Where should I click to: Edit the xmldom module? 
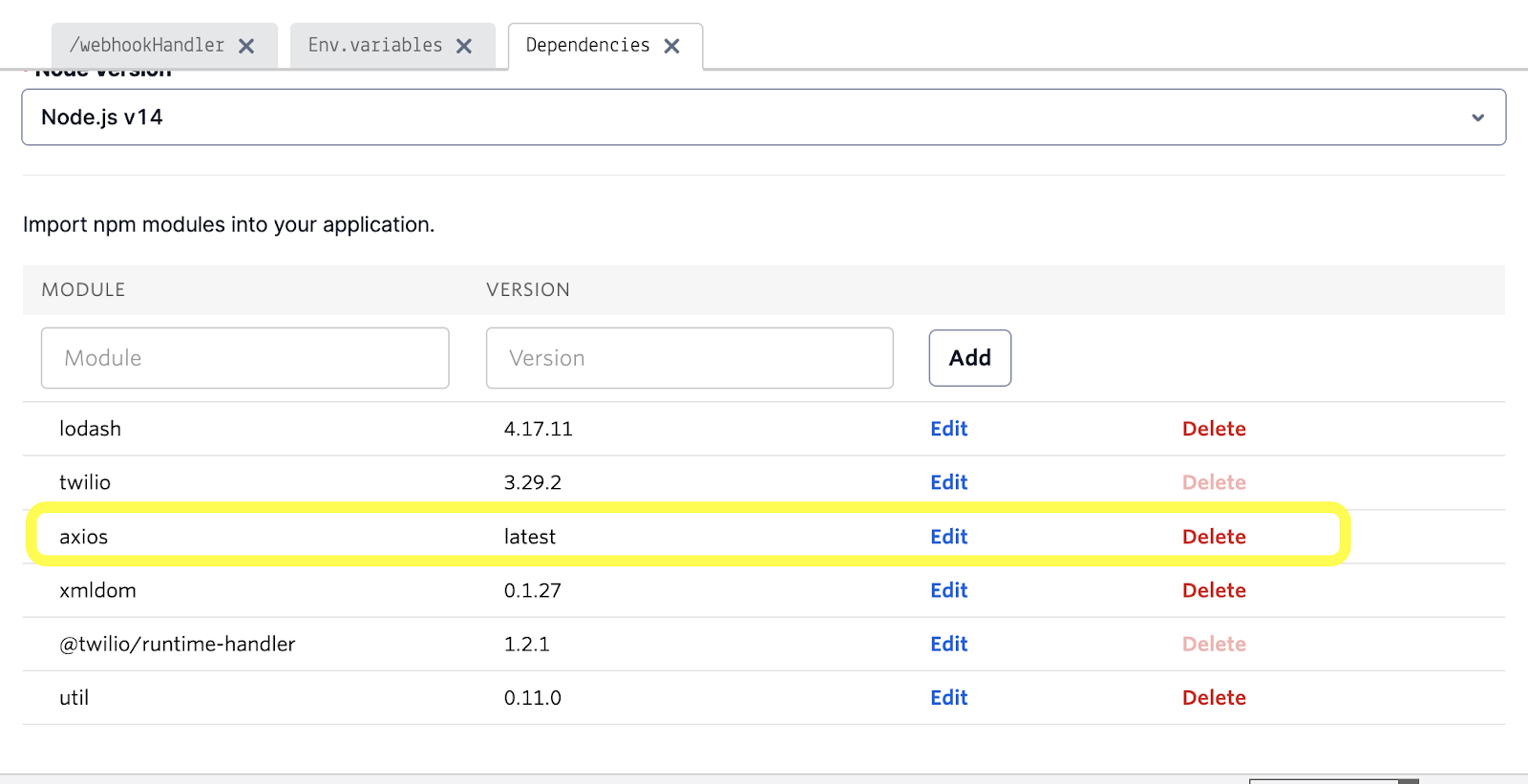949,590
